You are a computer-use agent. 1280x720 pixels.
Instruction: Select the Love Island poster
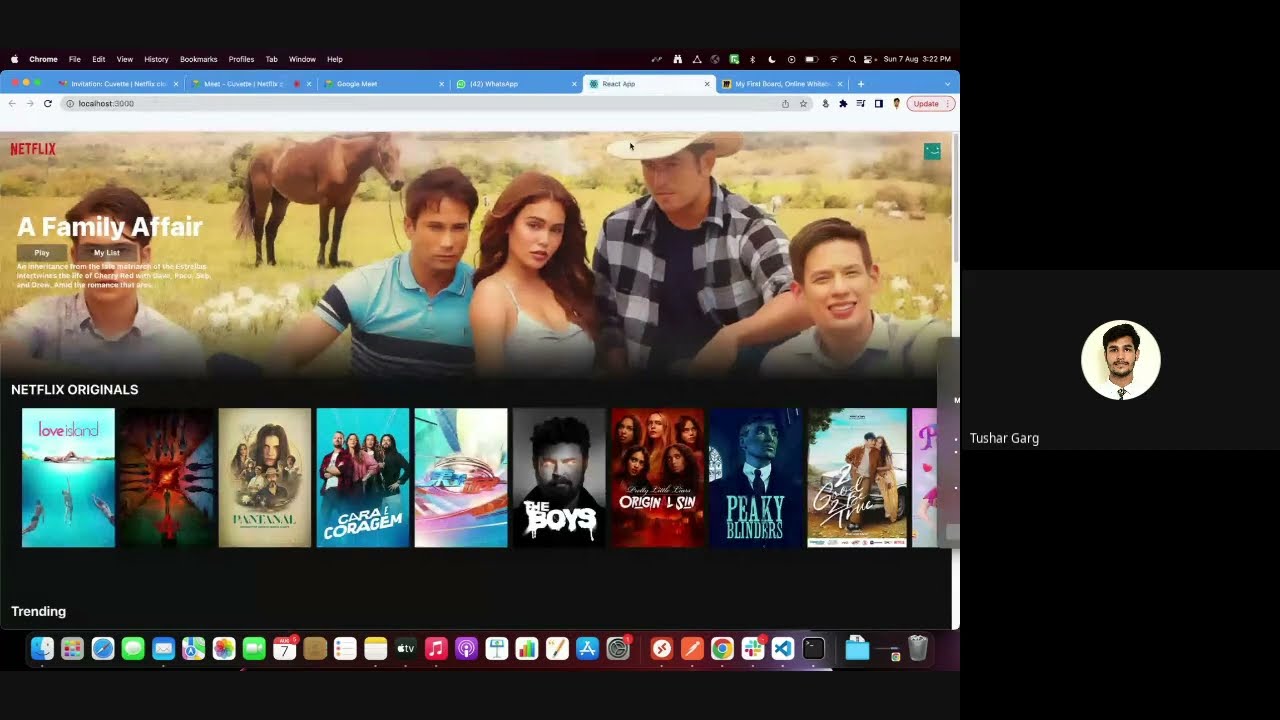(69, 478)
